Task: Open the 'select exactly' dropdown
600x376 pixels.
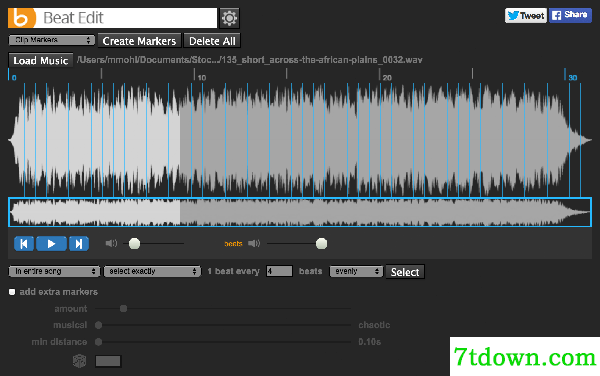Action: [x=152, y=271]
